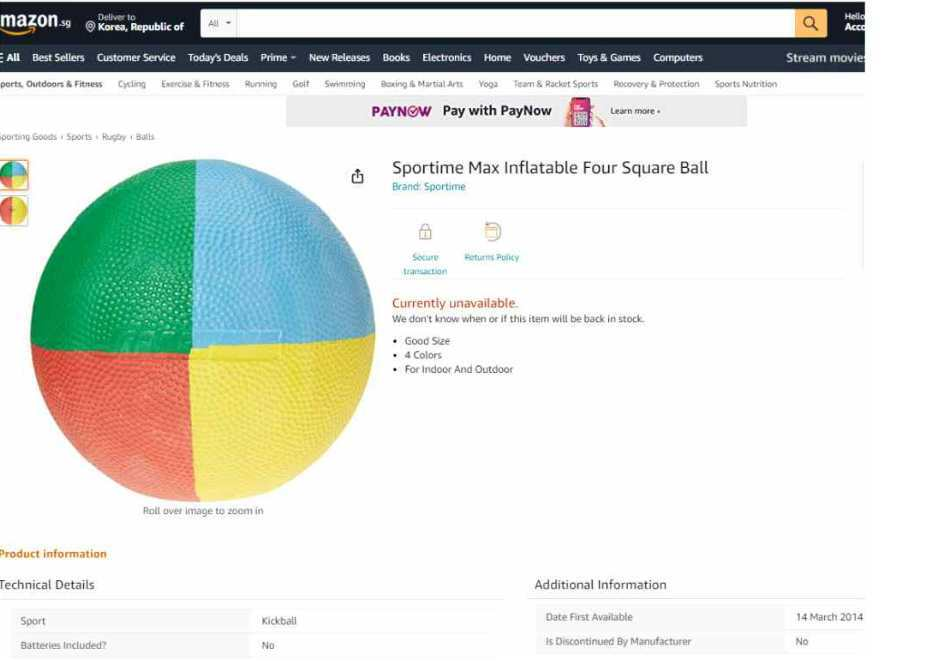Open Yoga sports subcategory
Image resolution: width=927 pixels, height=662 pixels.
(x=488, y=84)
